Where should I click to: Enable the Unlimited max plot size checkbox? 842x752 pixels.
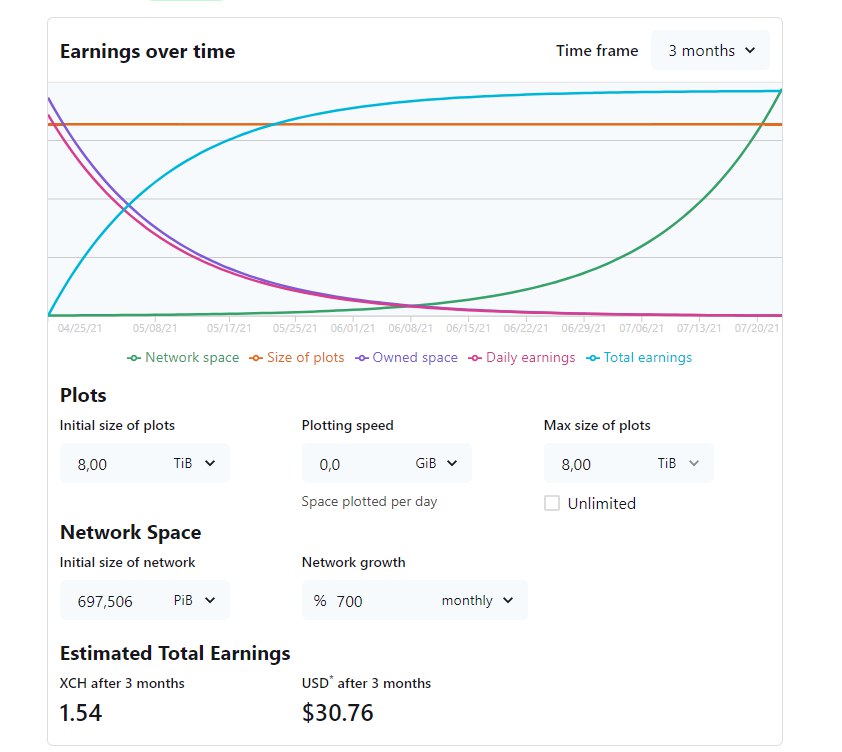(x=552, y=503)
